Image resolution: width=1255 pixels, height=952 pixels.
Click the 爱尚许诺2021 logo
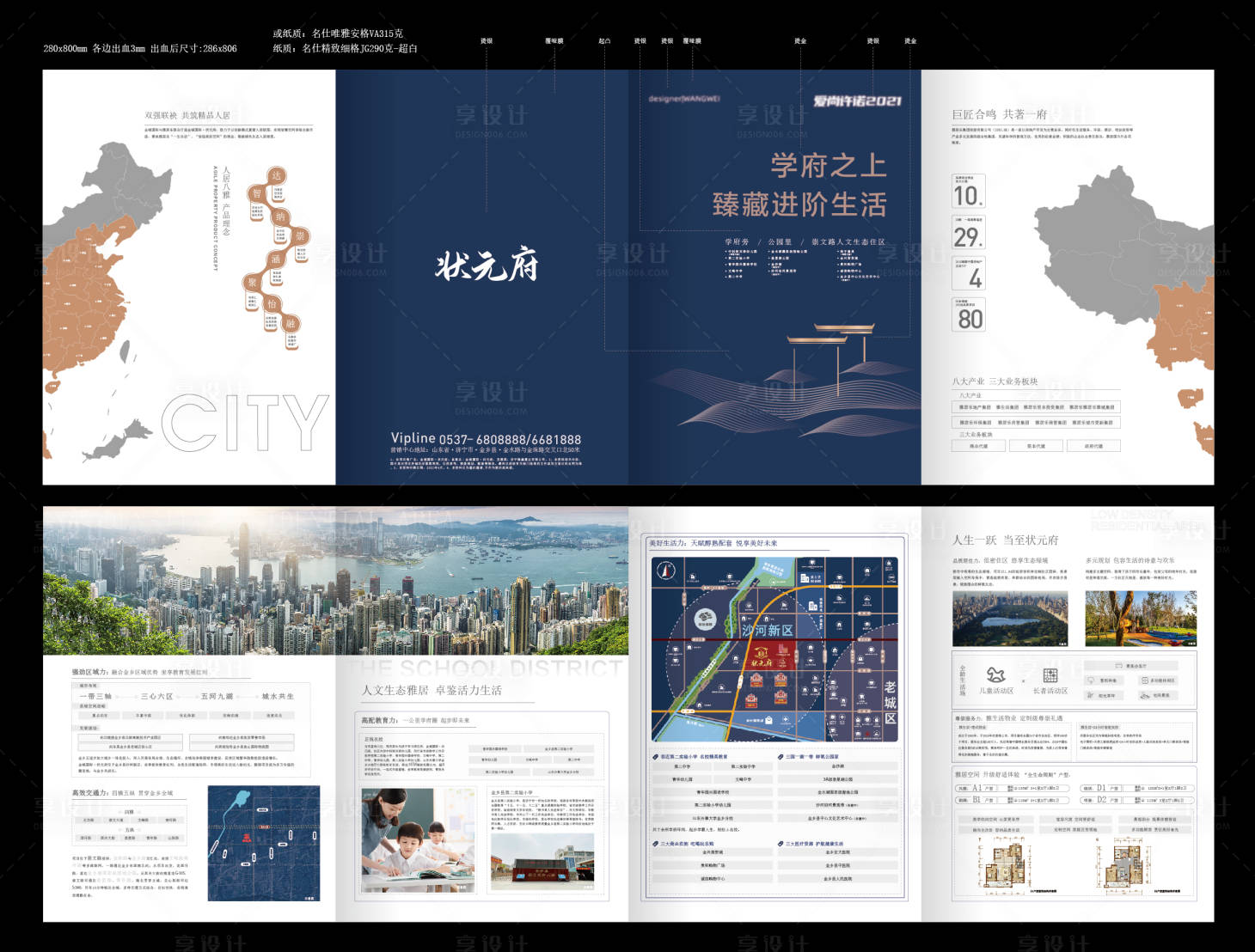point(857,101)
